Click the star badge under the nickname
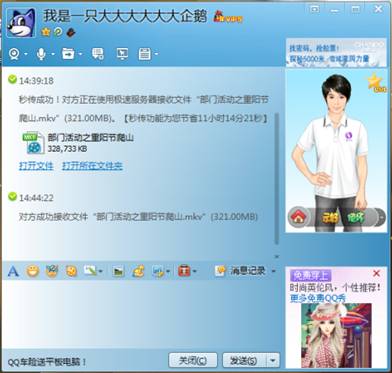Screen dimensions: 392x373 46,32
